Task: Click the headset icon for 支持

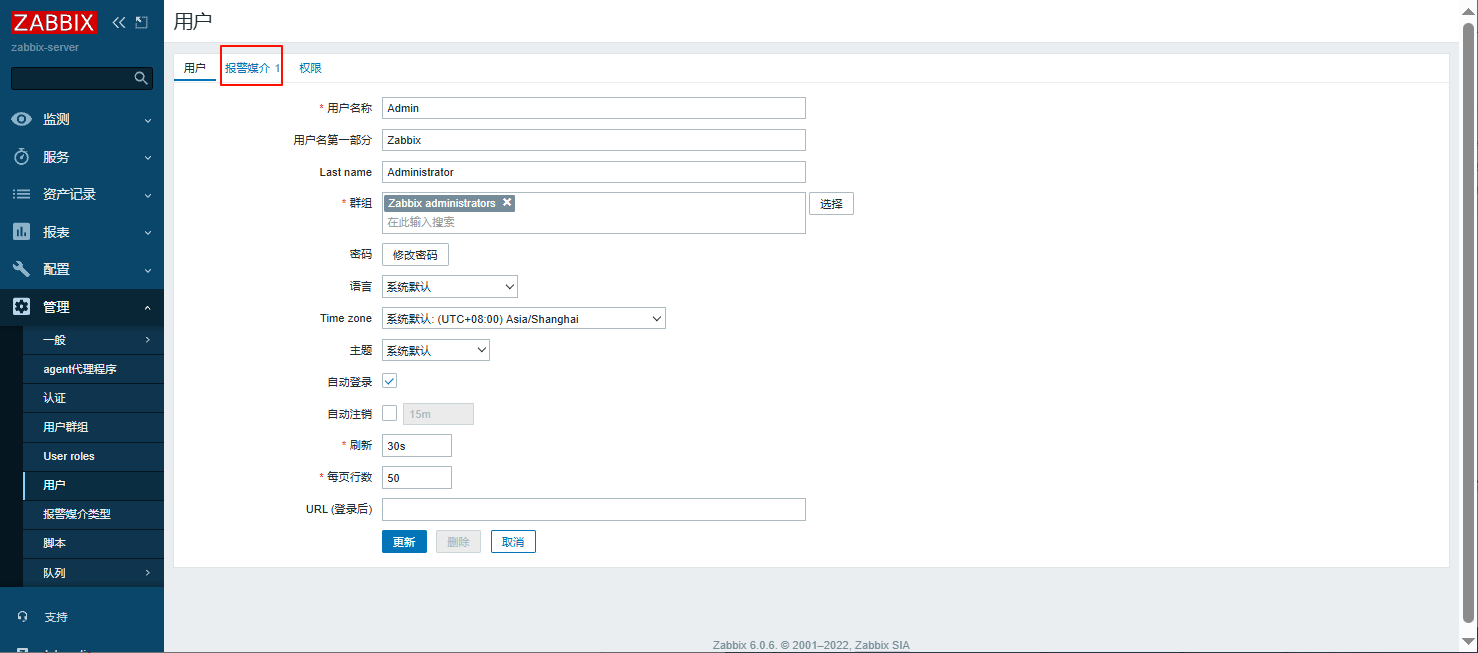Action: tap(22, 617)
